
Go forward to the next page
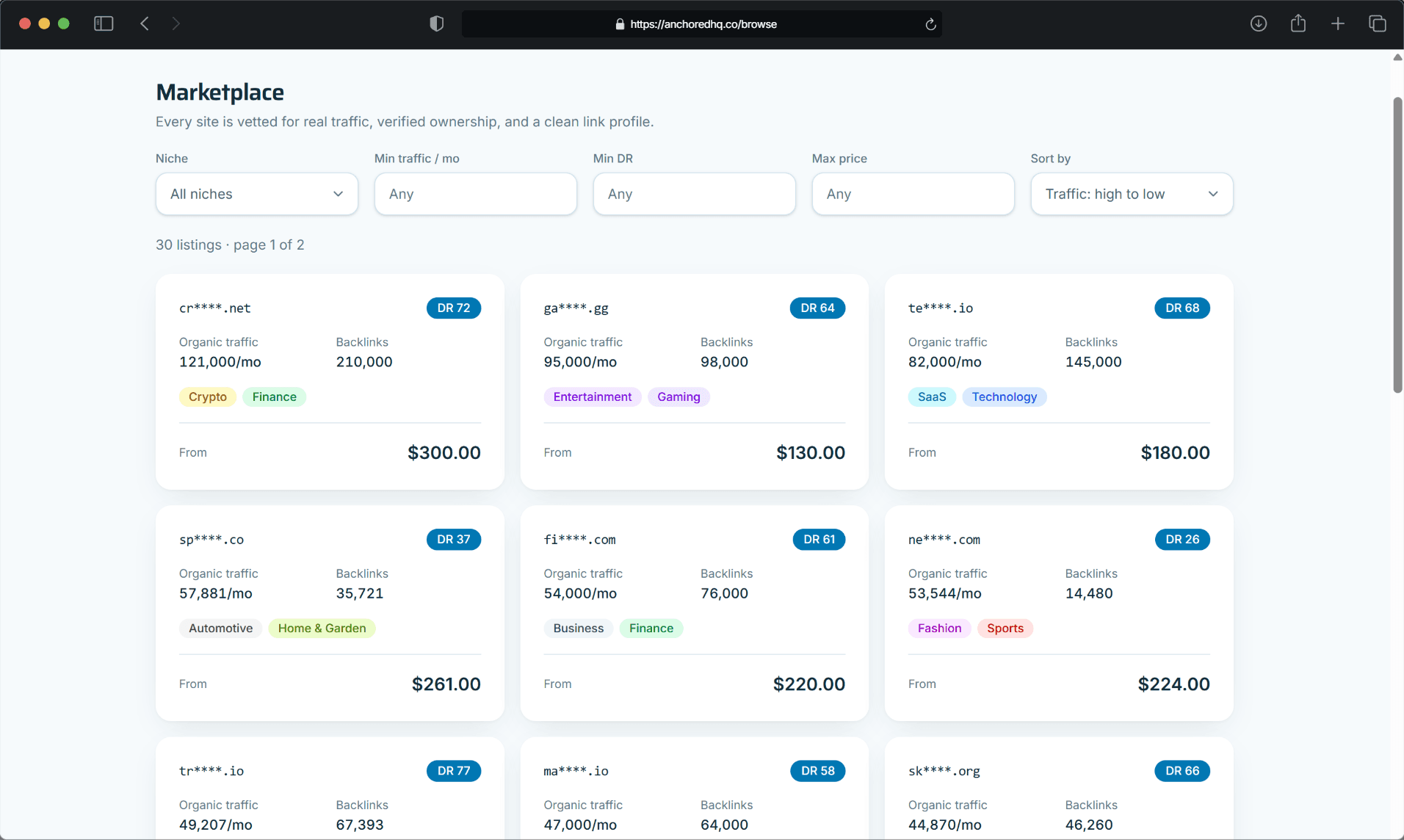[x=175, y=24]
